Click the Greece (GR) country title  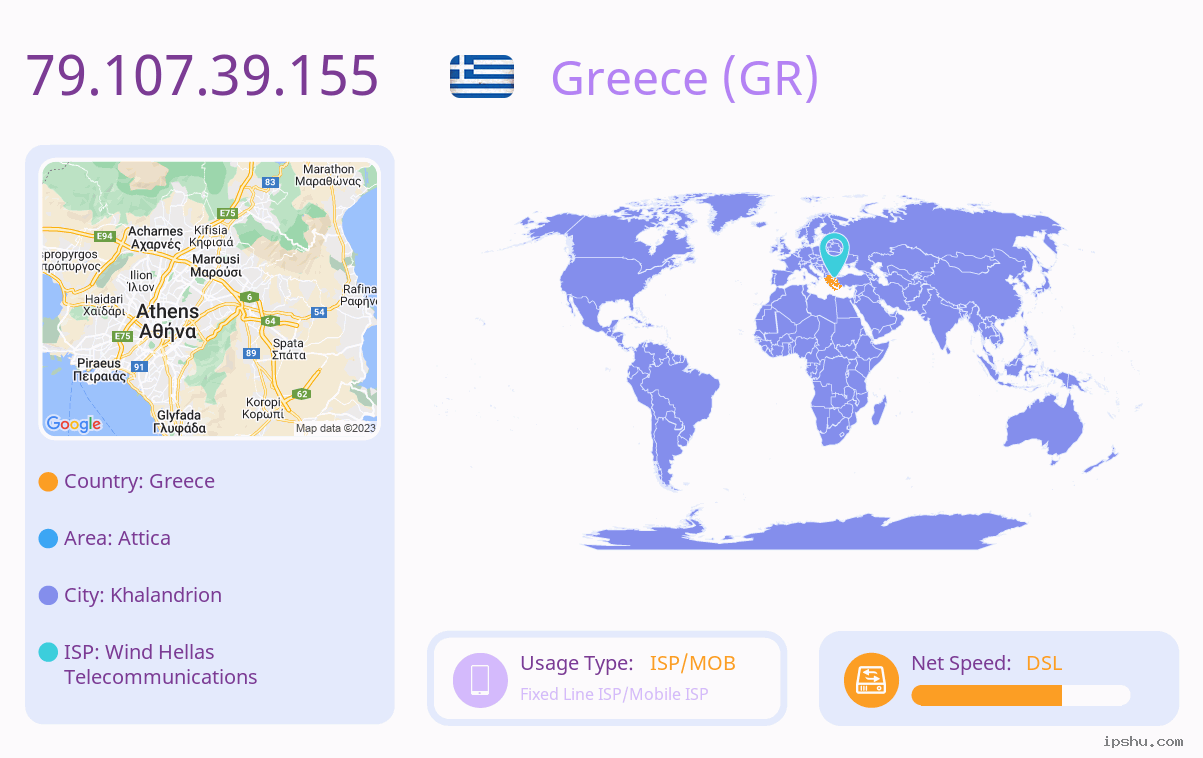tap(685, 78)
